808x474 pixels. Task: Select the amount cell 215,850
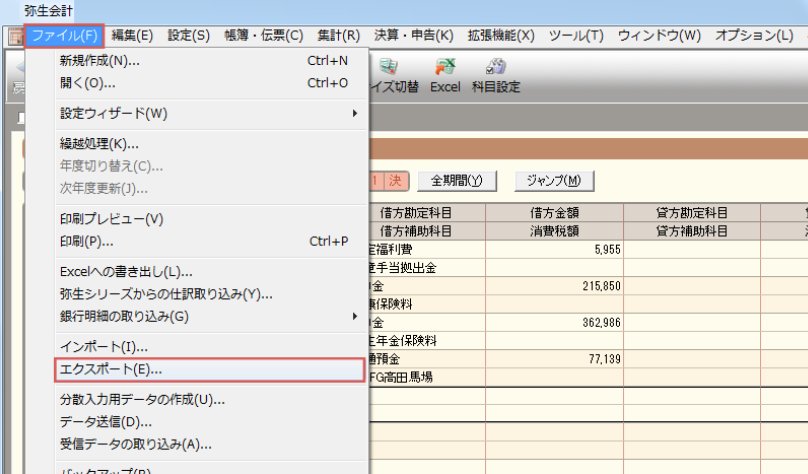pyautogui.click(x=554, y=286)
